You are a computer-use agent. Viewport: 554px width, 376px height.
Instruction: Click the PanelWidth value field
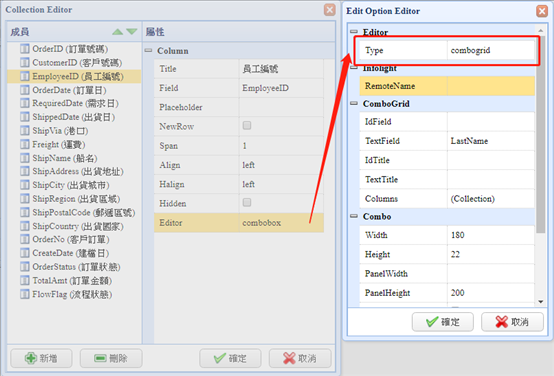tap(491, 274)
